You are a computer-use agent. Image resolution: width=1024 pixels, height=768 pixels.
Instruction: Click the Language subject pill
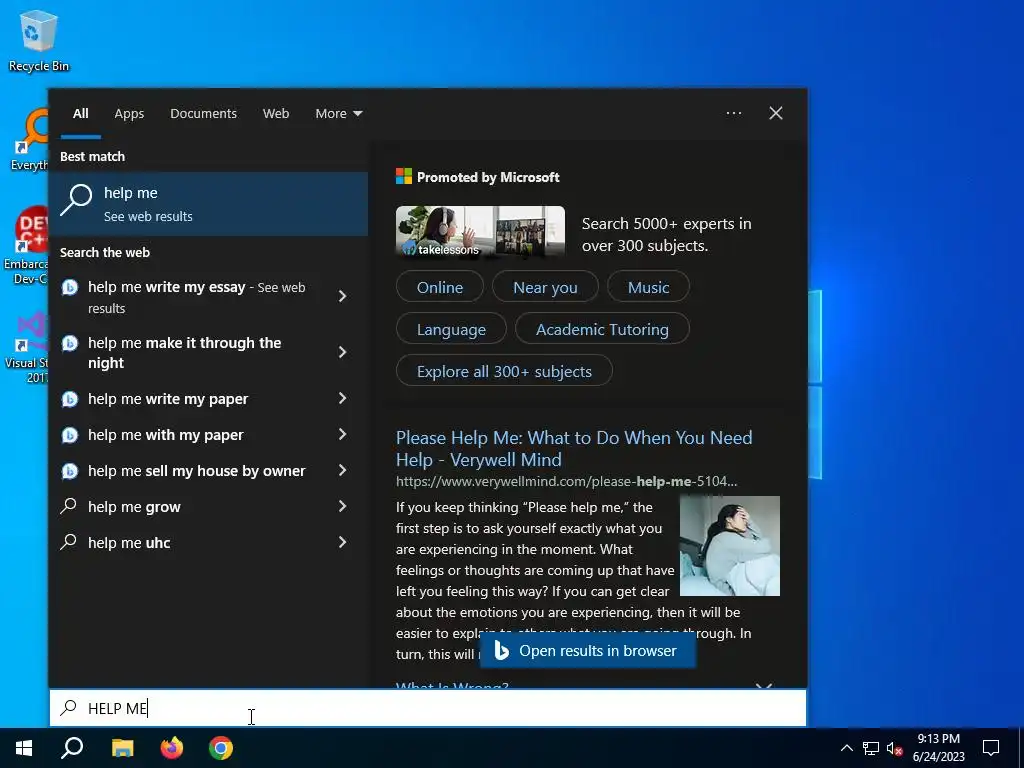point(451,329)
